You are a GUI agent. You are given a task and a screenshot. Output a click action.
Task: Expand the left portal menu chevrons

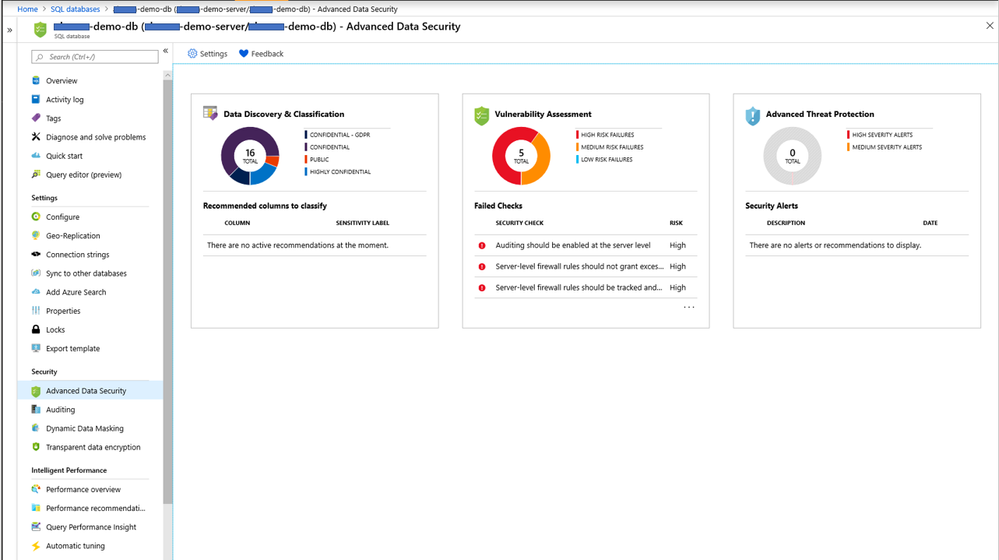tap(10, 30)
